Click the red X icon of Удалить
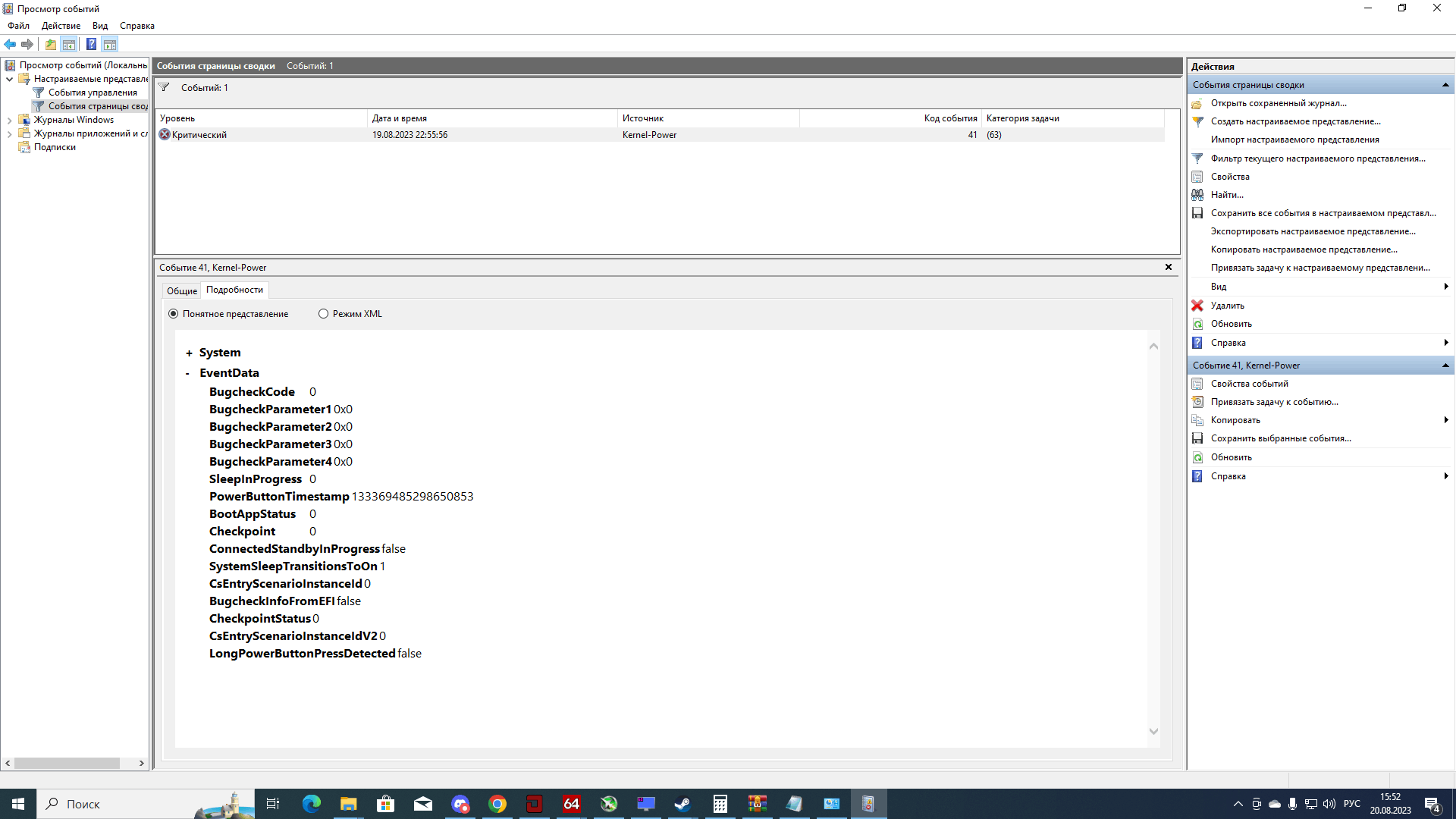Image resolution: width=1456 pixels, height=819 pixels. [1197, 306]
